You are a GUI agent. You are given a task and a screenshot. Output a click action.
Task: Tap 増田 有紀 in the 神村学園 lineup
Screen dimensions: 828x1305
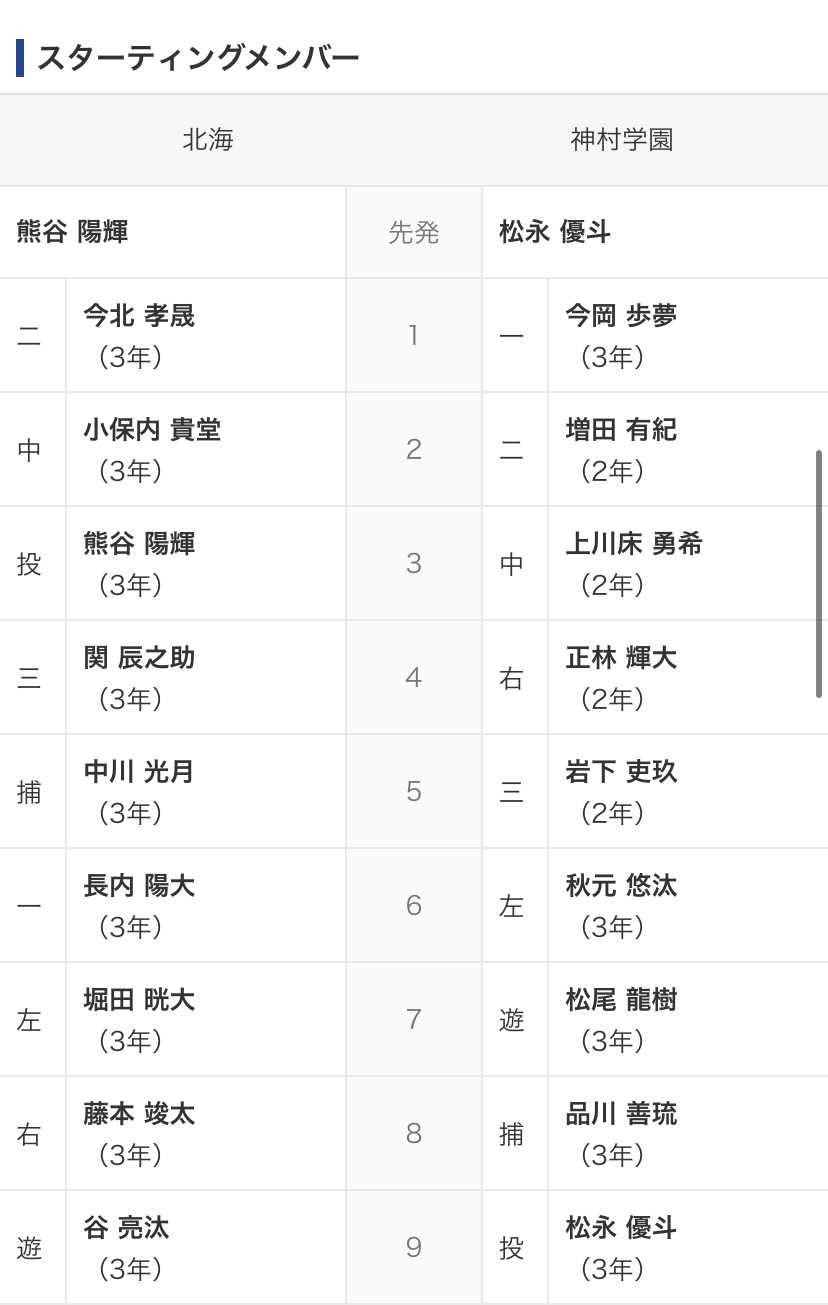tap(621, 430)
